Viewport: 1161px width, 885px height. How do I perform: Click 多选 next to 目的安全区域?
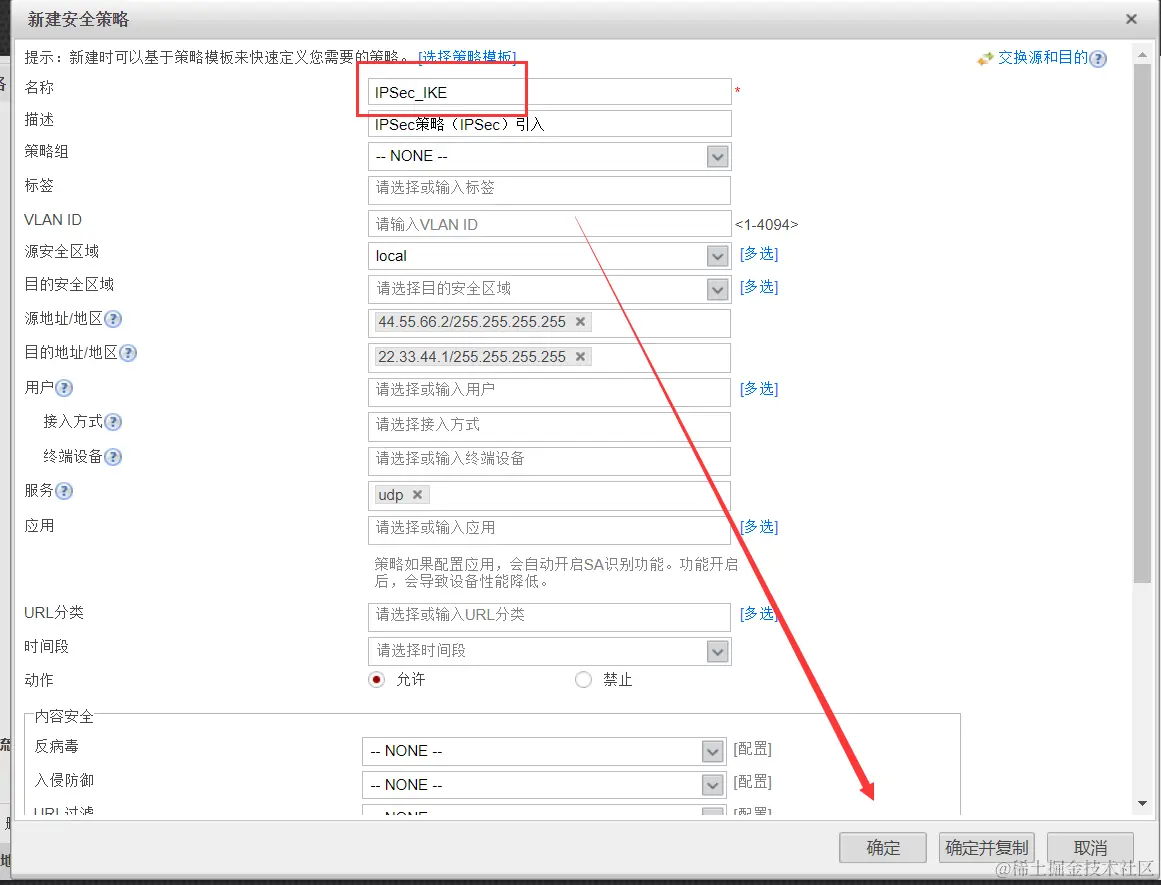tap(759, 287)
